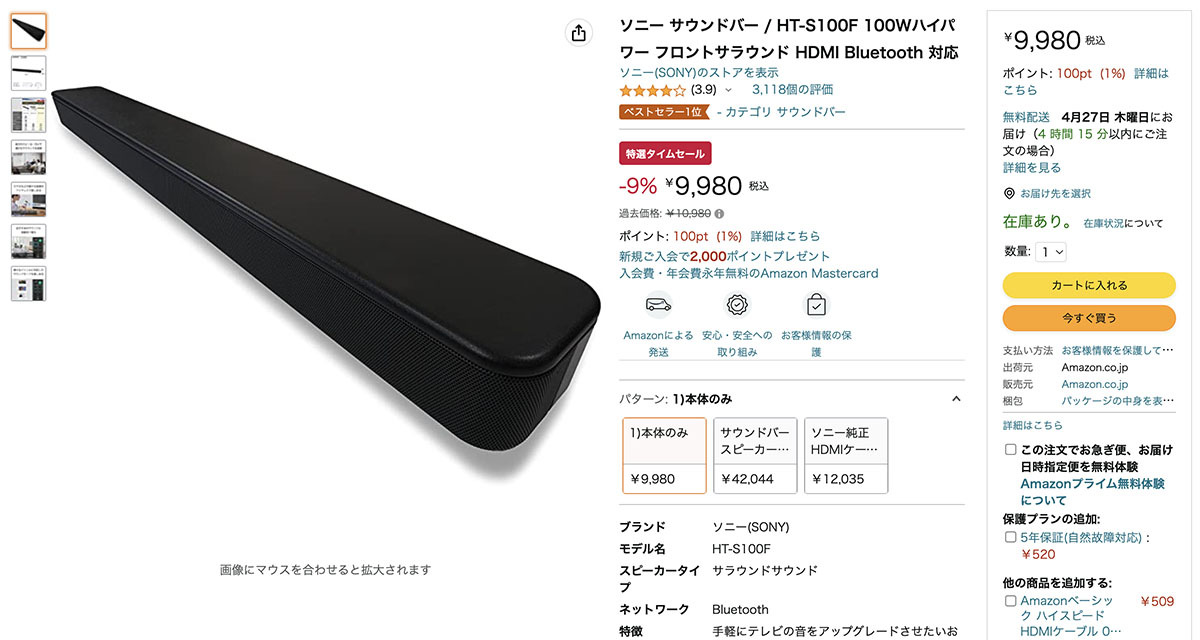Screen dimensions: 1200x640
Task: Click the customer information protection icon
Action: click(816, 305)
